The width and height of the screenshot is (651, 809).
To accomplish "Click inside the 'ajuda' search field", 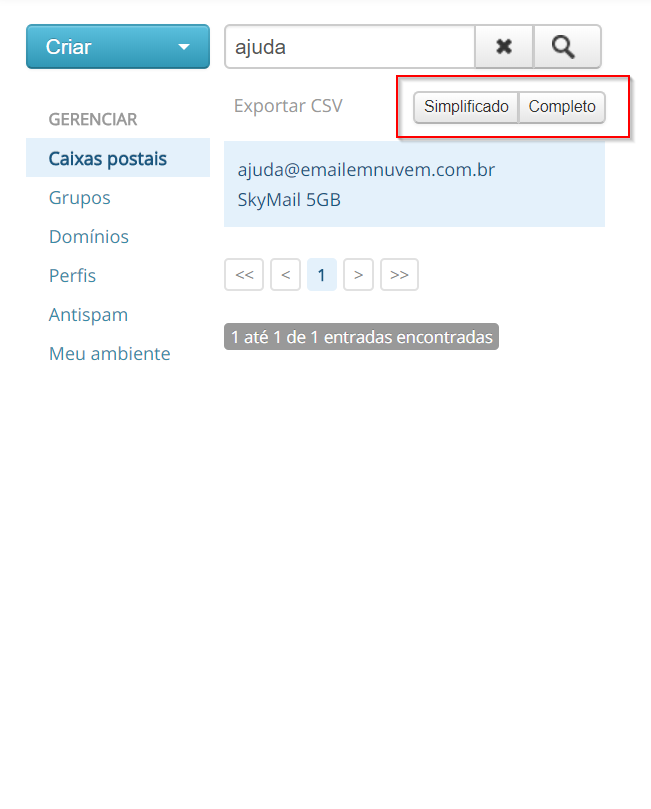I will coord(349,47).
